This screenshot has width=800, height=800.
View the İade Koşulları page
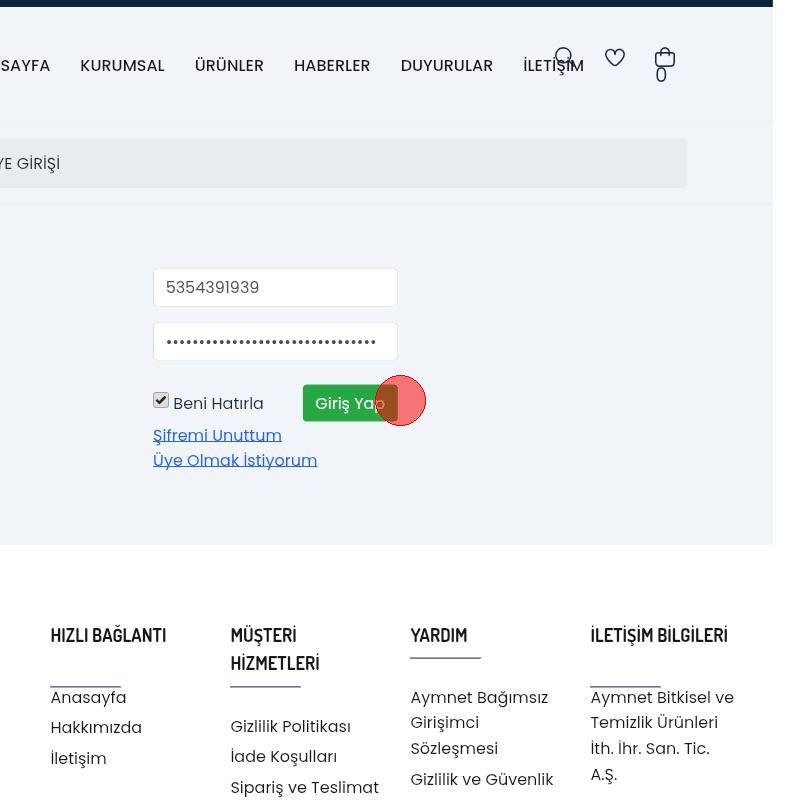click(x=283, y=757)
